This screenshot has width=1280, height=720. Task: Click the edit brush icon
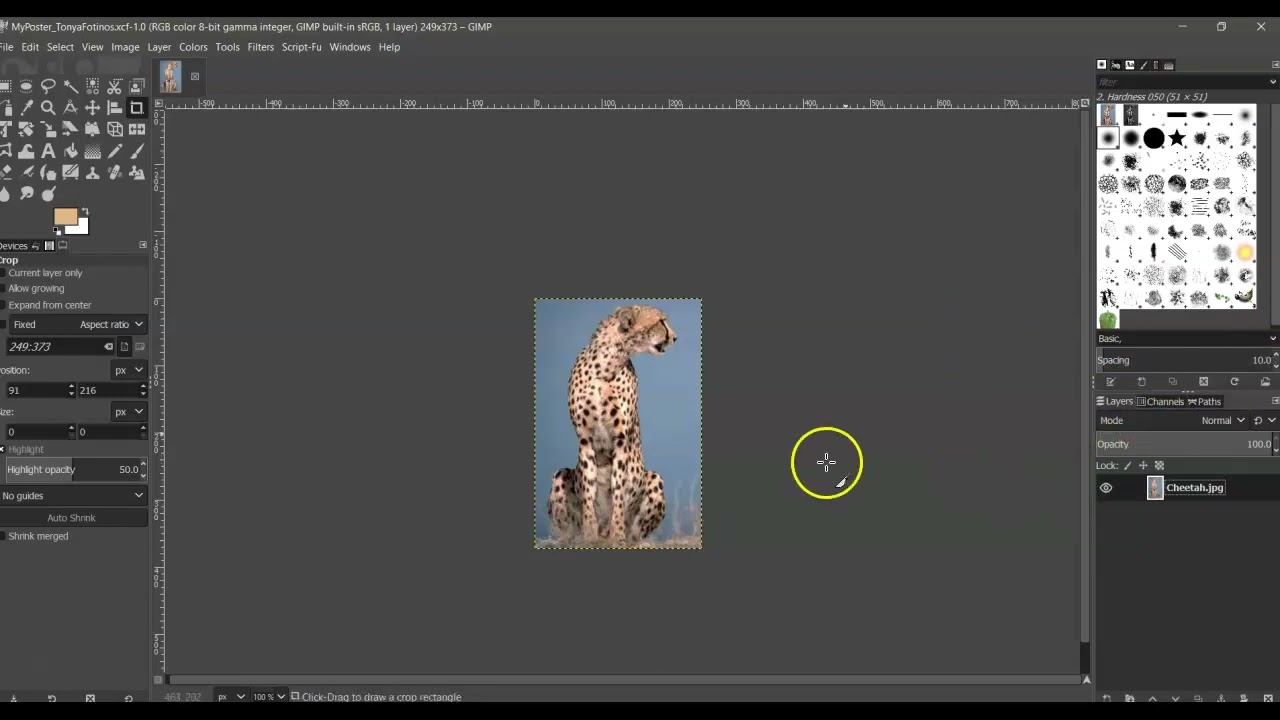point(1110,382)
